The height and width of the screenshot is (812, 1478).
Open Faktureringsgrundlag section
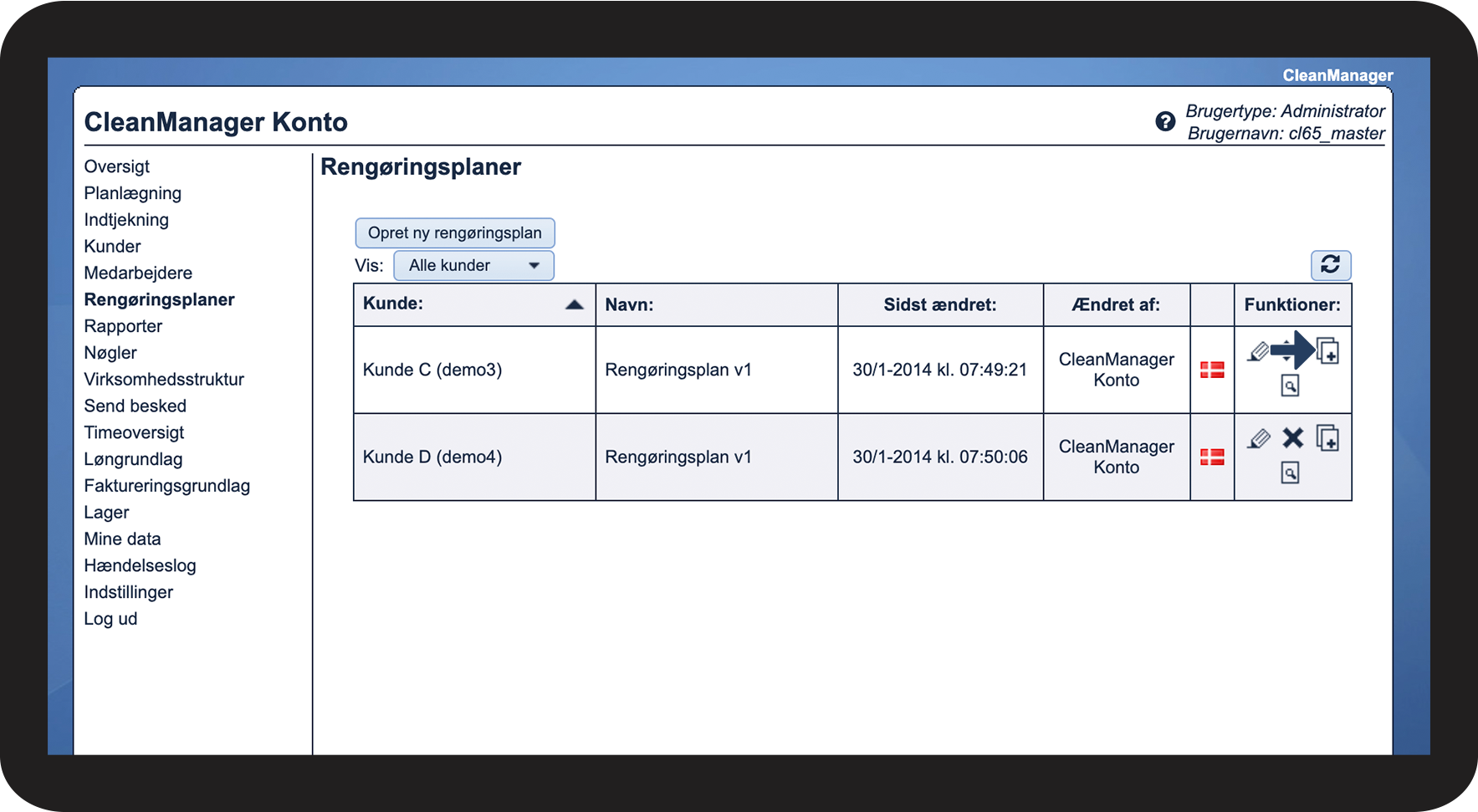166,486
